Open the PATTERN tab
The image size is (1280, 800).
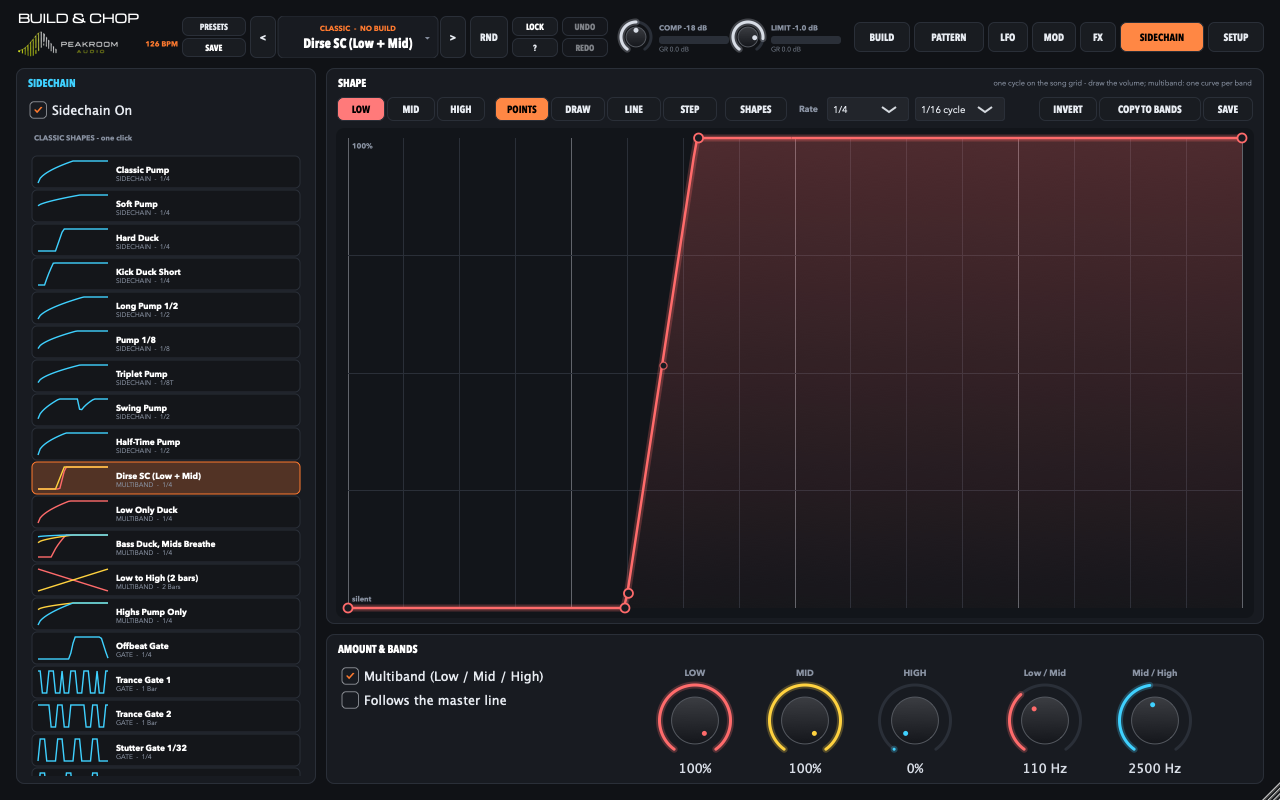click(x=948, y=37)
